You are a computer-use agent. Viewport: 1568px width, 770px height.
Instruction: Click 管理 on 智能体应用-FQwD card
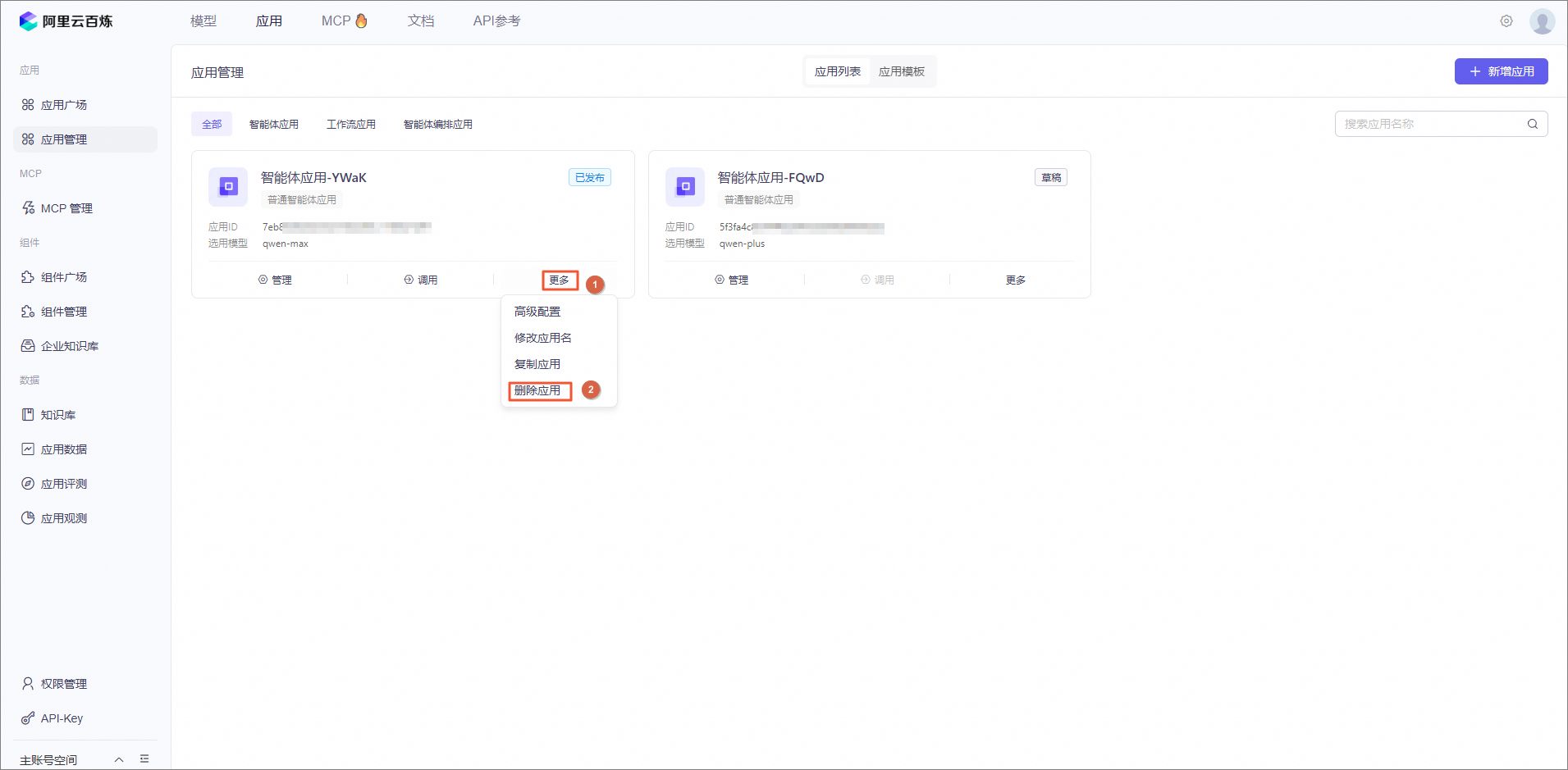pos(732,280)
